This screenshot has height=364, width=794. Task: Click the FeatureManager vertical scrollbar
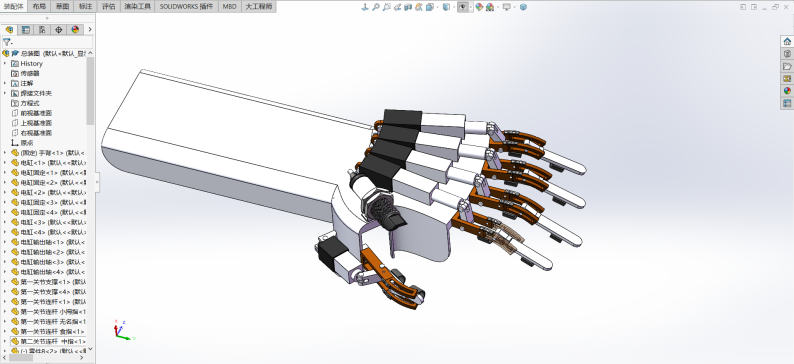90,91
